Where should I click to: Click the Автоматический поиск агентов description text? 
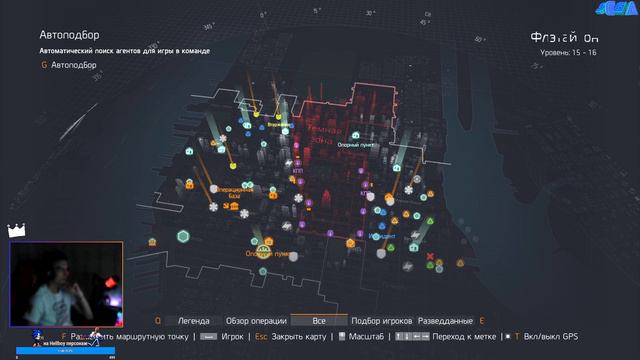pos(124,51)
